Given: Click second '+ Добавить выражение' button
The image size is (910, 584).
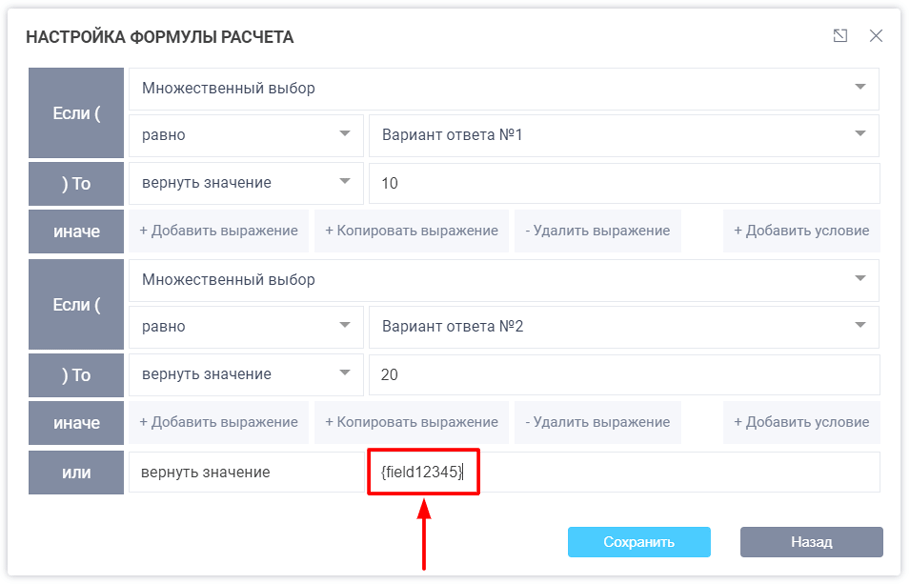Looking at the screenshot, I should click(218, 422).
